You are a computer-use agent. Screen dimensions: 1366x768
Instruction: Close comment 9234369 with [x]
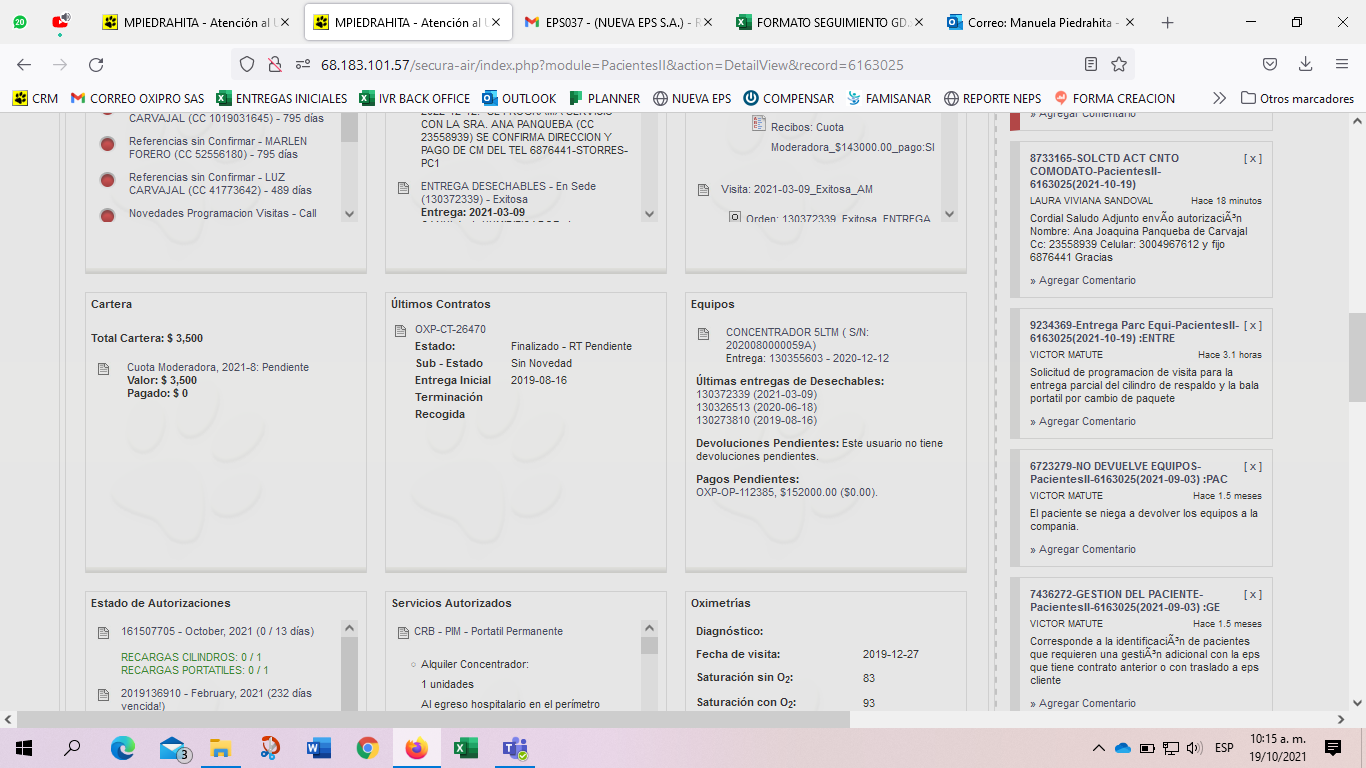[1252, 325]
